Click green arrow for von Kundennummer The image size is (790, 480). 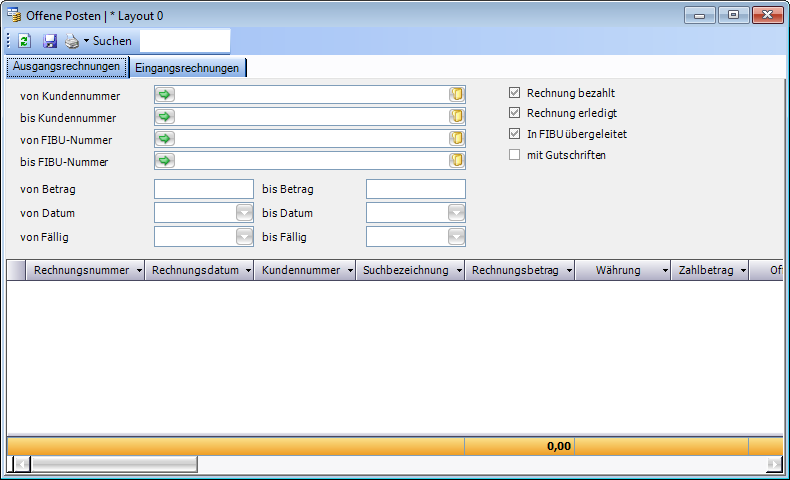(165, 95)
